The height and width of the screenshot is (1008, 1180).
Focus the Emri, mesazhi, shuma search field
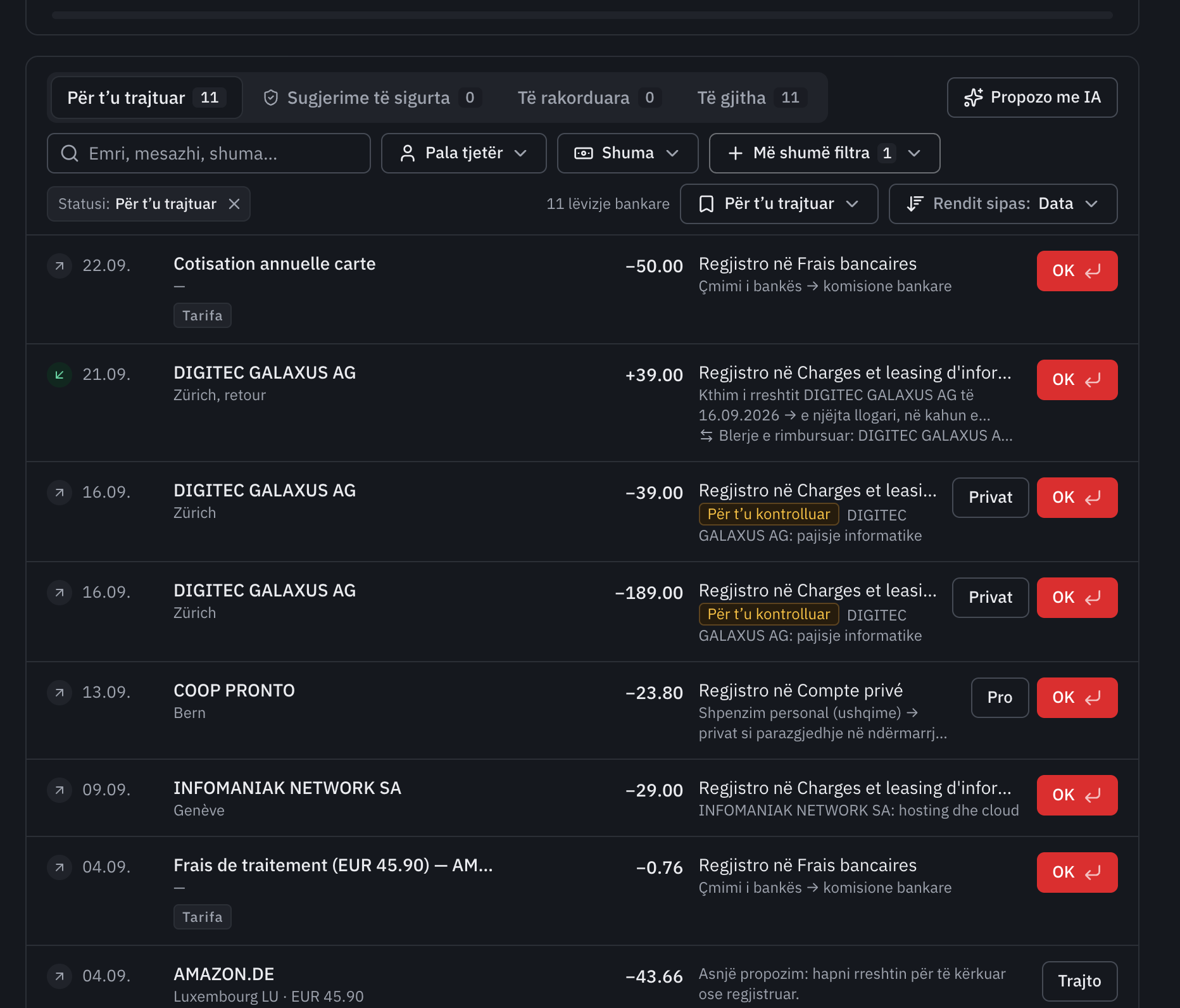(x=209, y=153)
